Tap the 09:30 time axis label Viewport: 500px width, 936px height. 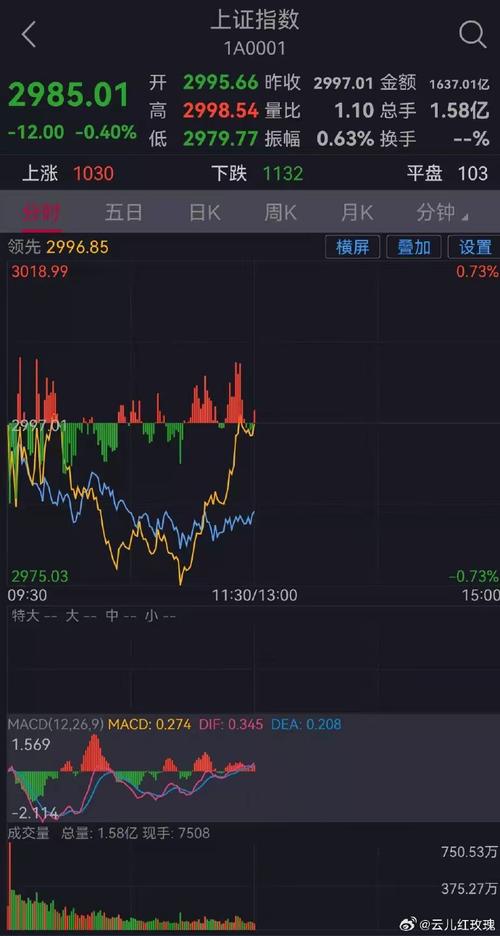[27, 595]
